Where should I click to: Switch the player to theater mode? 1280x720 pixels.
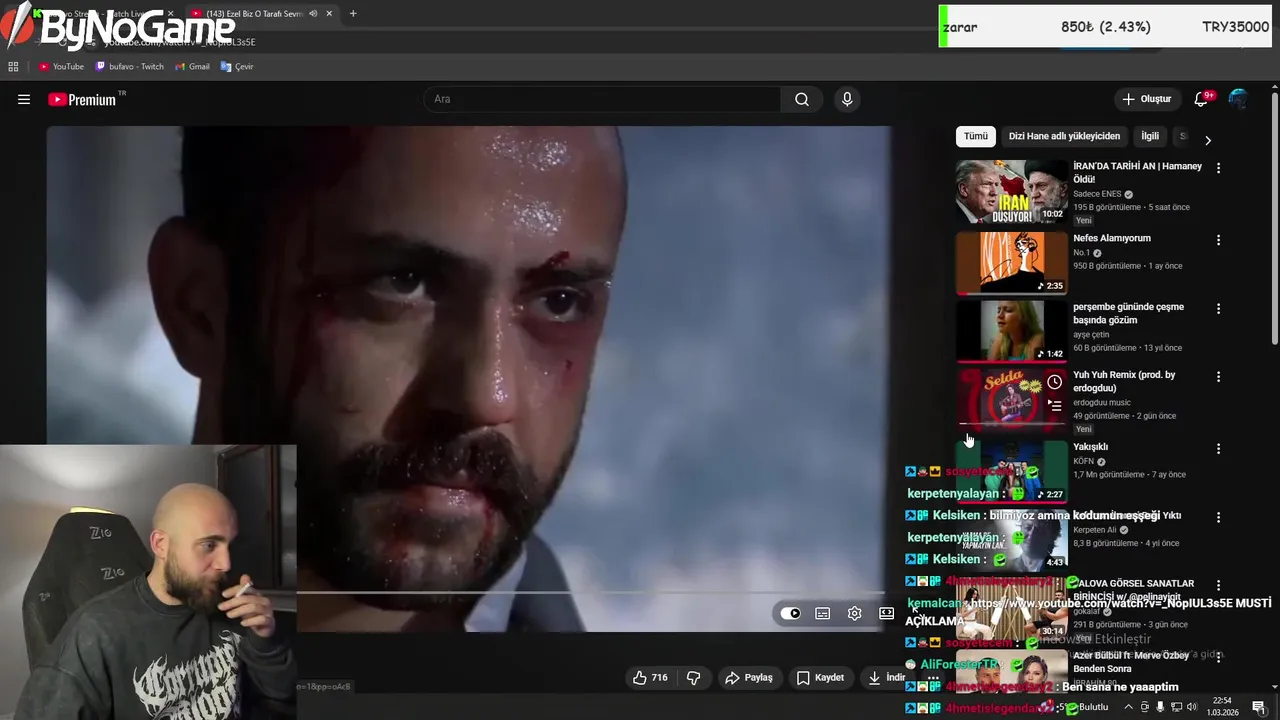[886, 613]
